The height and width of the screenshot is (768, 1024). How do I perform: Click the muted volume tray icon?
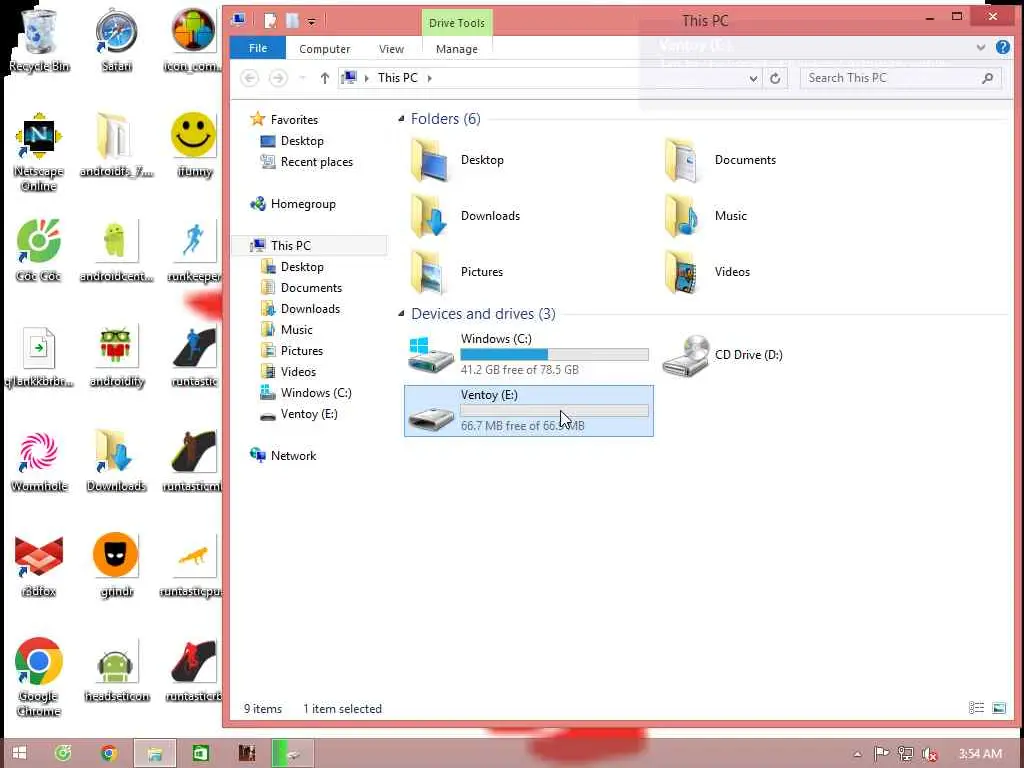929,754
